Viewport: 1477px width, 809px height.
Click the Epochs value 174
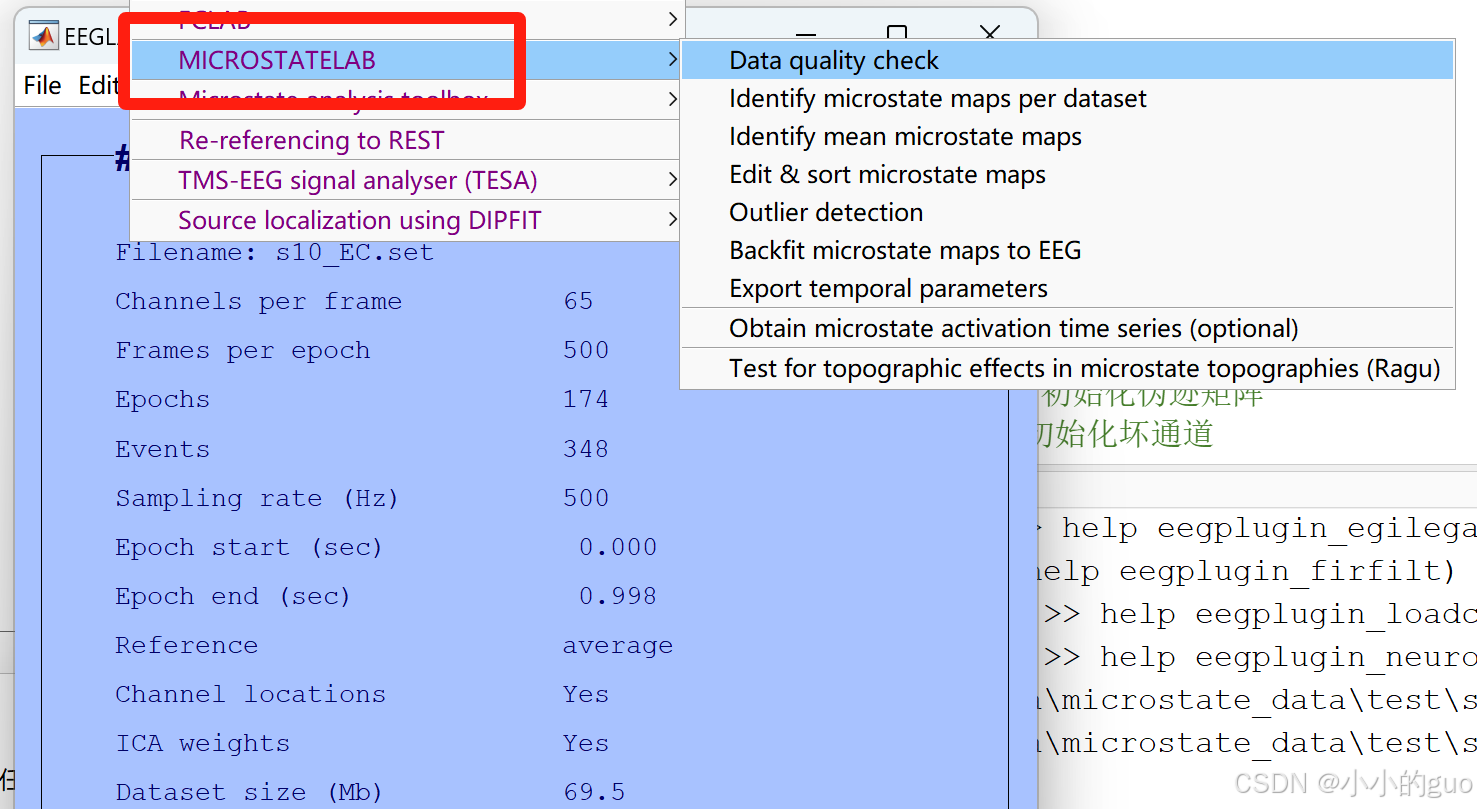586,399
